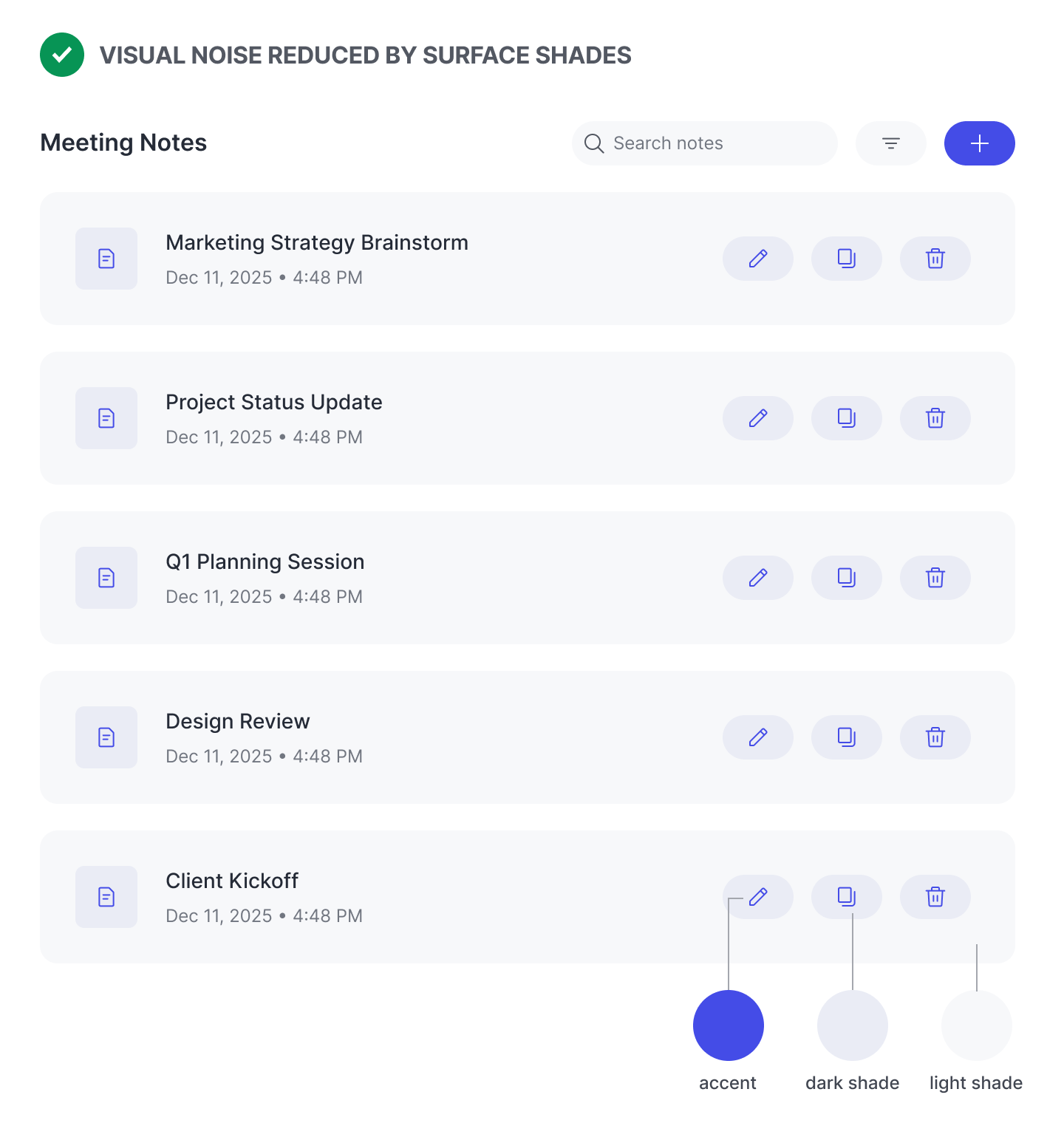This screenshot has width=1064, height=1123.
Task: Duplicate the Design Review note
Action: [846, 737]
